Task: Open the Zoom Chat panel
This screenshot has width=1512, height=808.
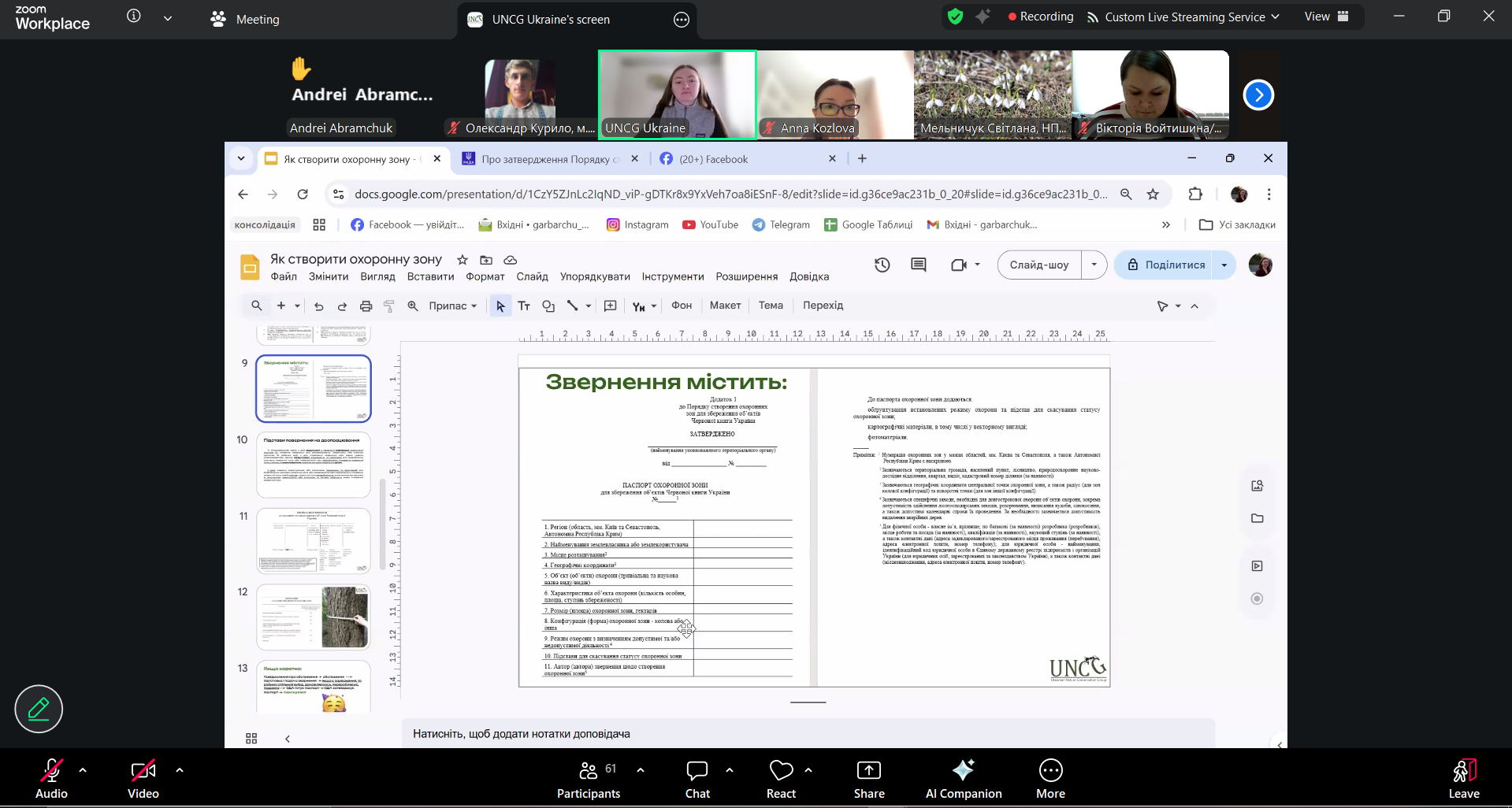Action: tap(697, 778)
